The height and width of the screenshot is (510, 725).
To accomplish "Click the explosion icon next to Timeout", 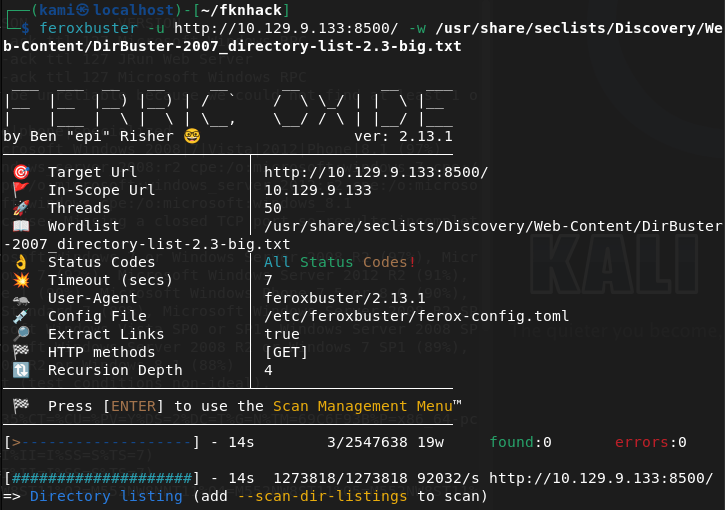I will pos(21,280).
